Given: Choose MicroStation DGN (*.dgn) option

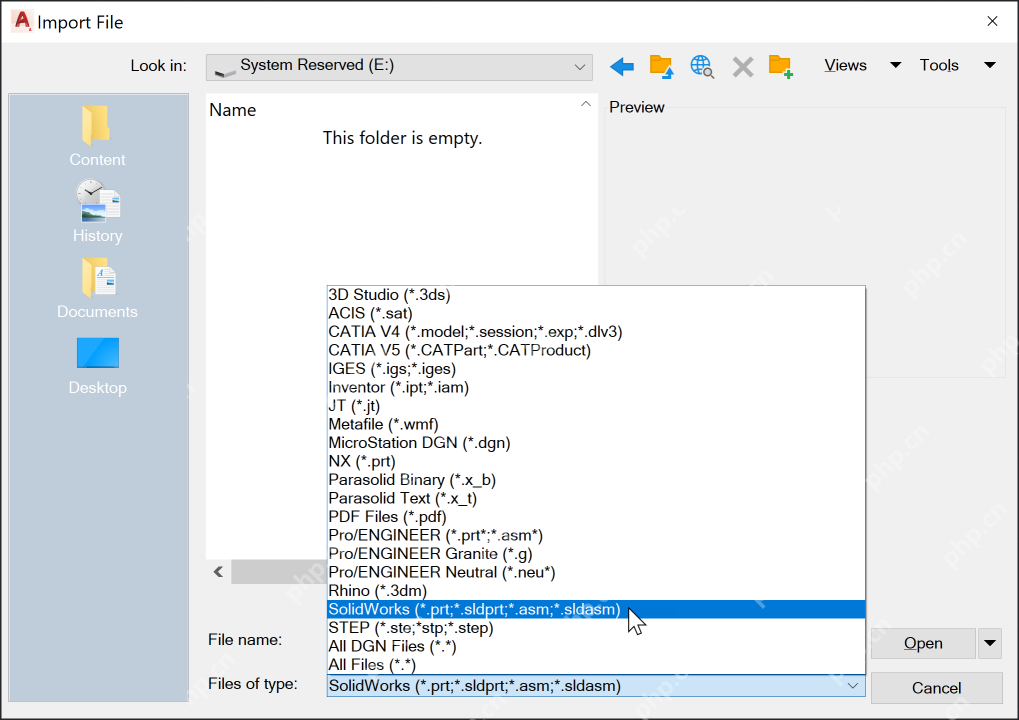Looking at the screenshot, I should click(596, 443).
